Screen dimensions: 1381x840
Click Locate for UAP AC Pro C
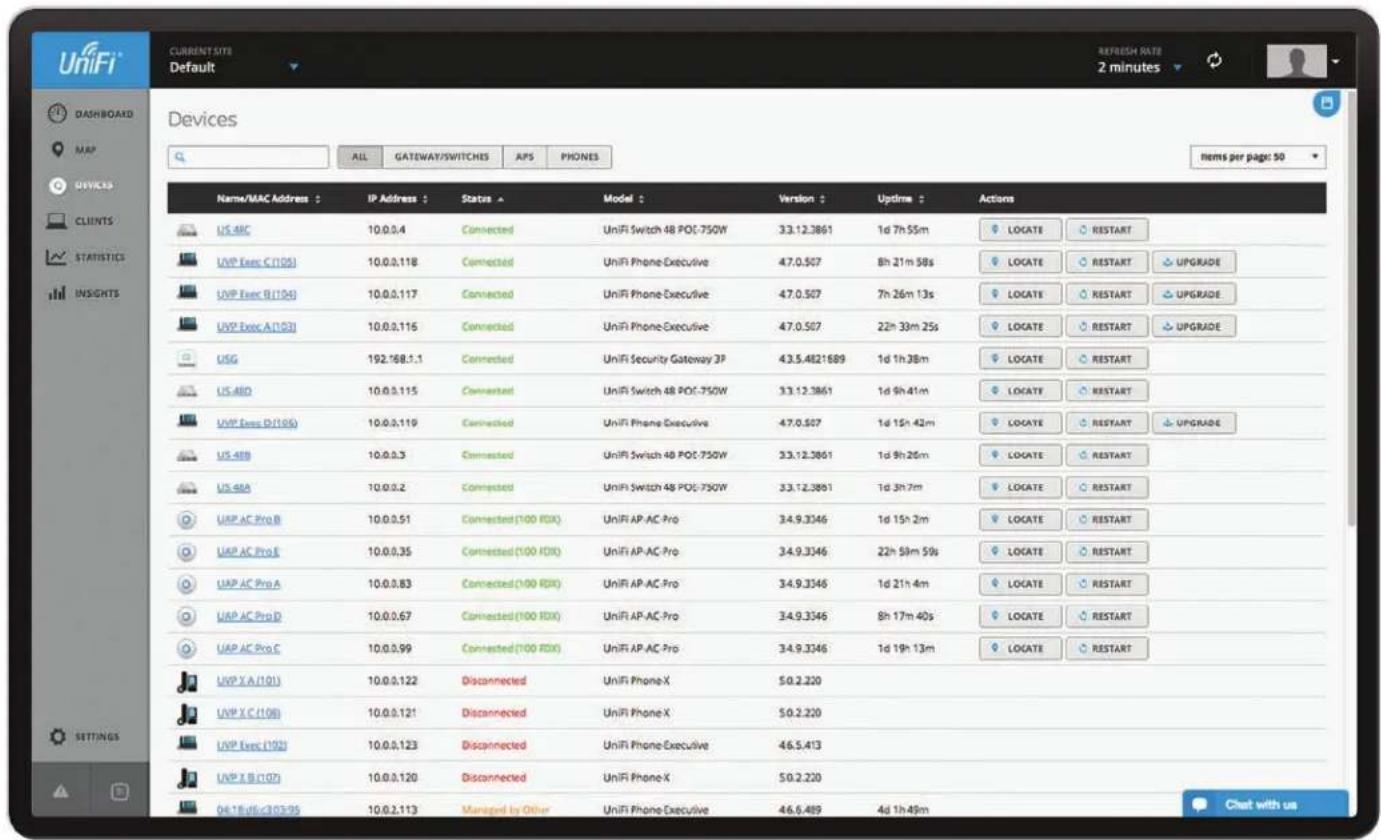click(x=1019, y=648)
